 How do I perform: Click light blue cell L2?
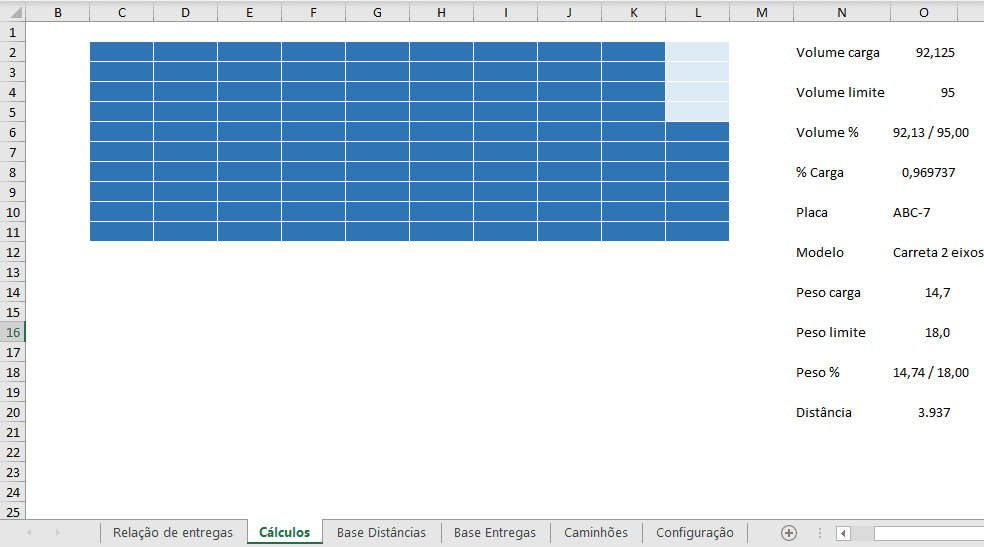(698, 52)
